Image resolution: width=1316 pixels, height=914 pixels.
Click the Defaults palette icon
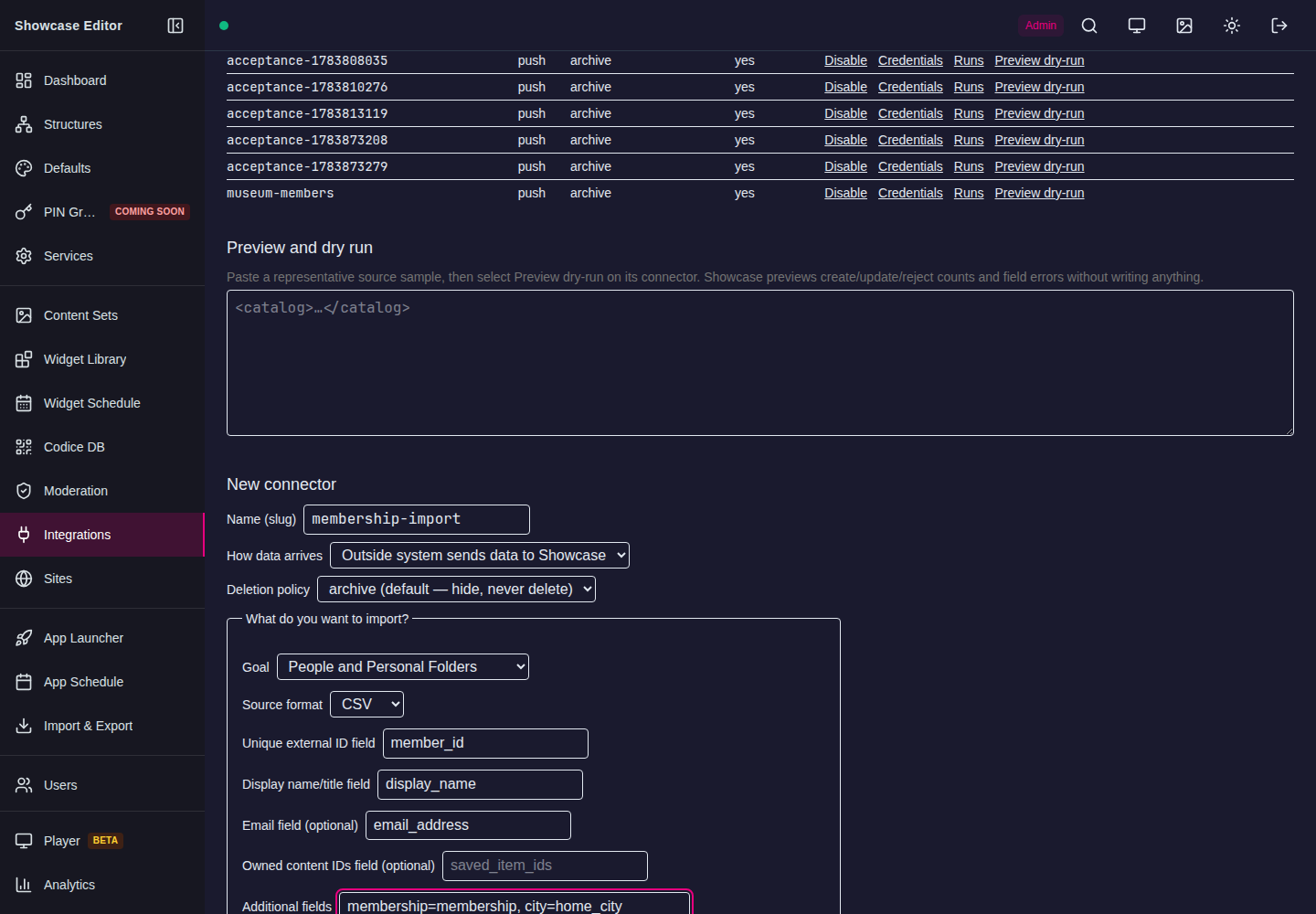coord(24,168)
